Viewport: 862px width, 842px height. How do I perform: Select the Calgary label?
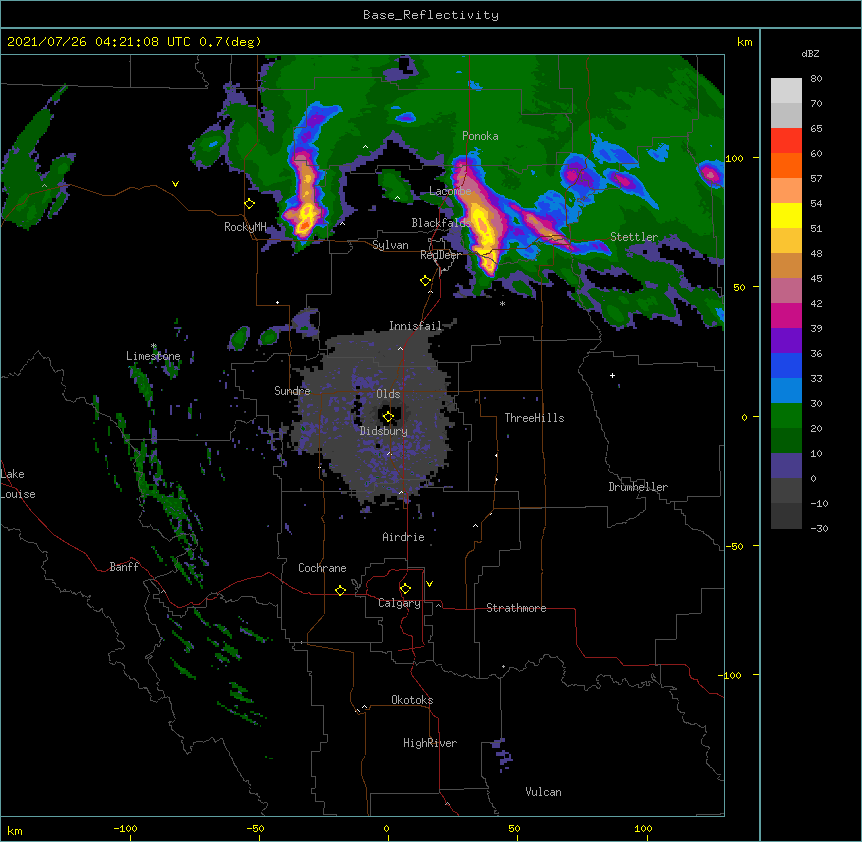coord(399,603)
